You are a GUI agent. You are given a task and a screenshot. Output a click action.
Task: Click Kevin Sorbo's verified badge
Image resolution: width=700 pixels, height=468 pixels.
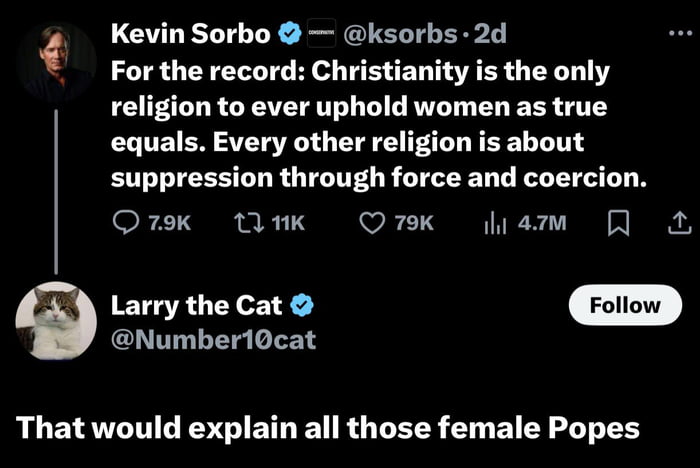pyautogui.click(x=290, y=34)
